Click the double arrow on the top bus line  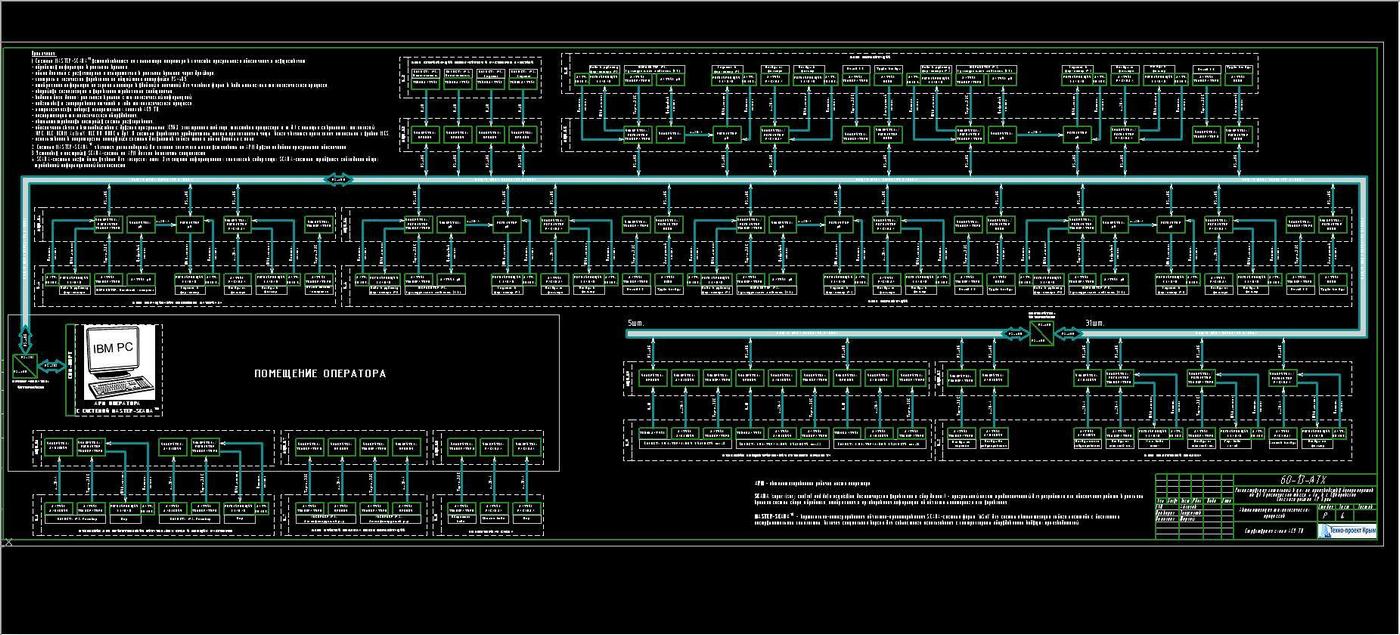click(339, 179)
